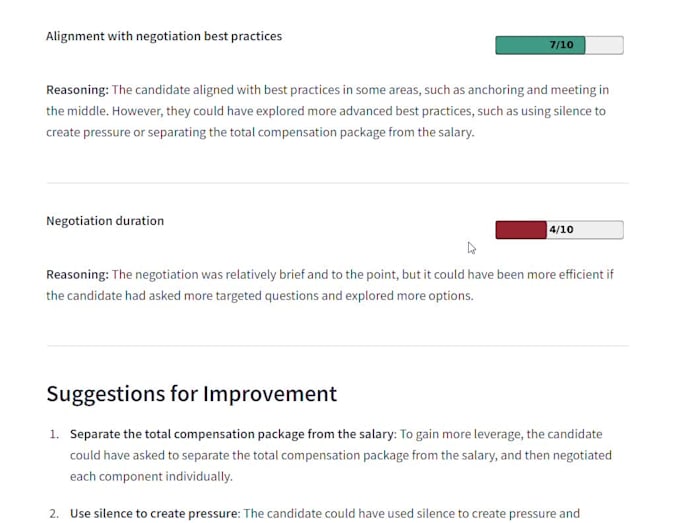The width and height of the screenshot is (680, 523).
Task: Click the Suggestions for Improvement heading
Action: click(x=191, y=394)
